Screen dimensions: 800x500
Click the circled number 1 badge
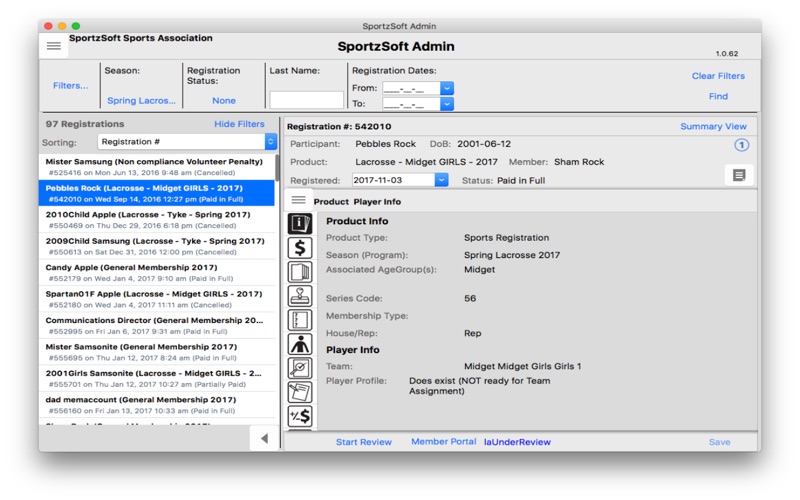pos(741,145)
